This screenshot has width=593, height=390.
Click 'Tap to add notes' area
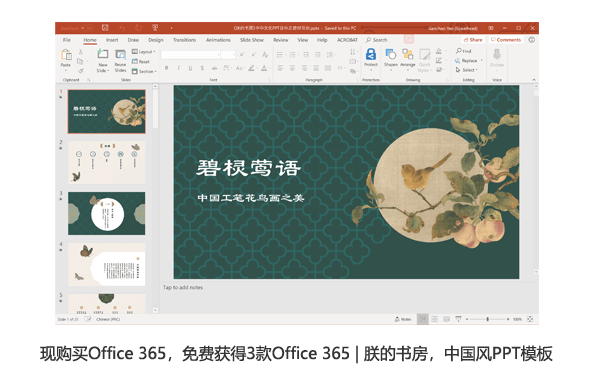coord(183,287)
